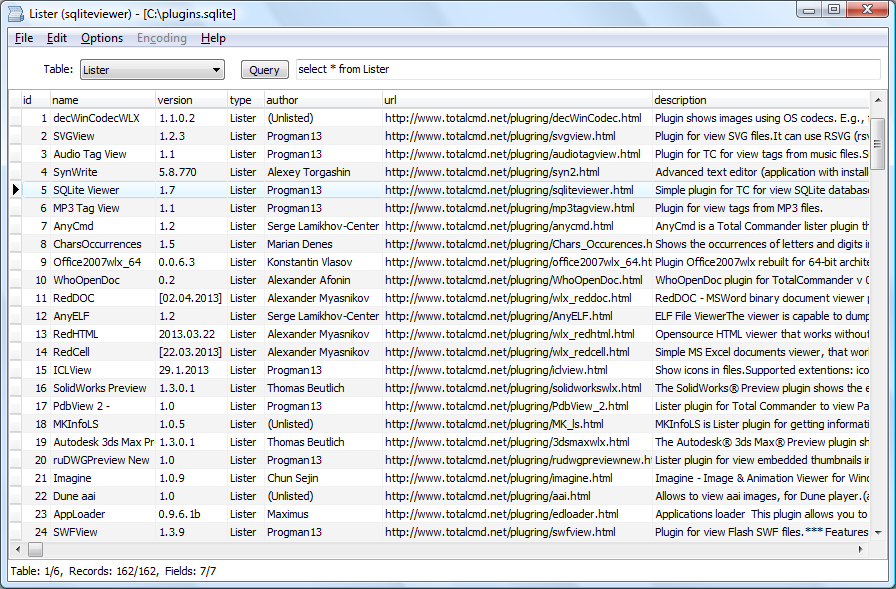896x589 pixels.
Task: Select the Office2007wlx_64 name cell
Action: tap(102, 262)
